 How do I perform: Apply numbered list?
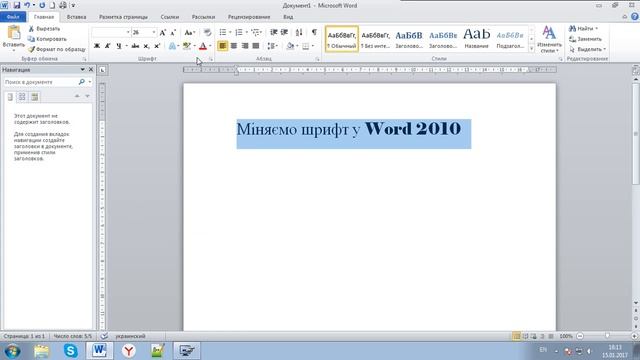[x=239, y=32]
